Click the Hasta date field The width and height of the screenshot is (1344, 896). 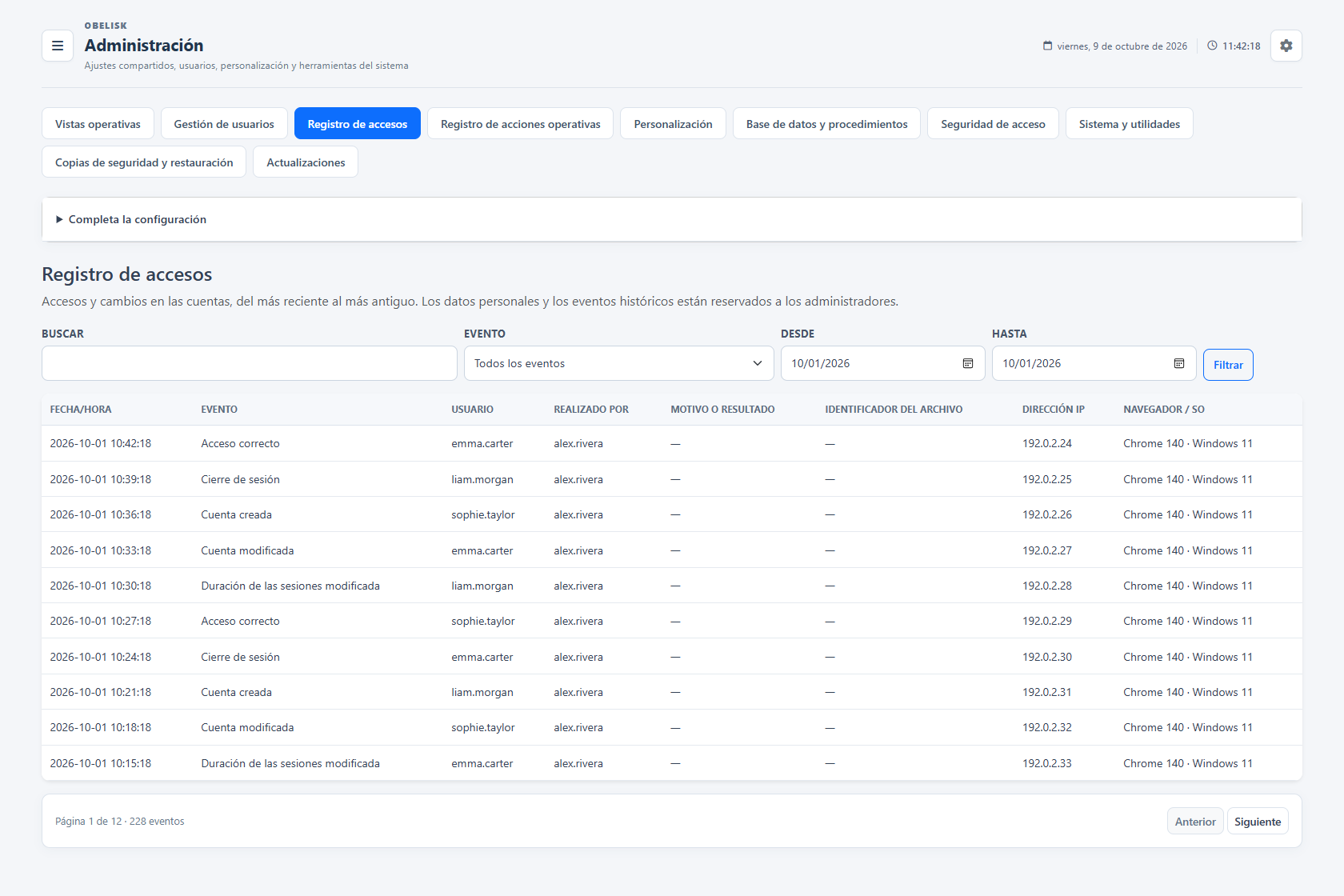[x=1094, y=363]
